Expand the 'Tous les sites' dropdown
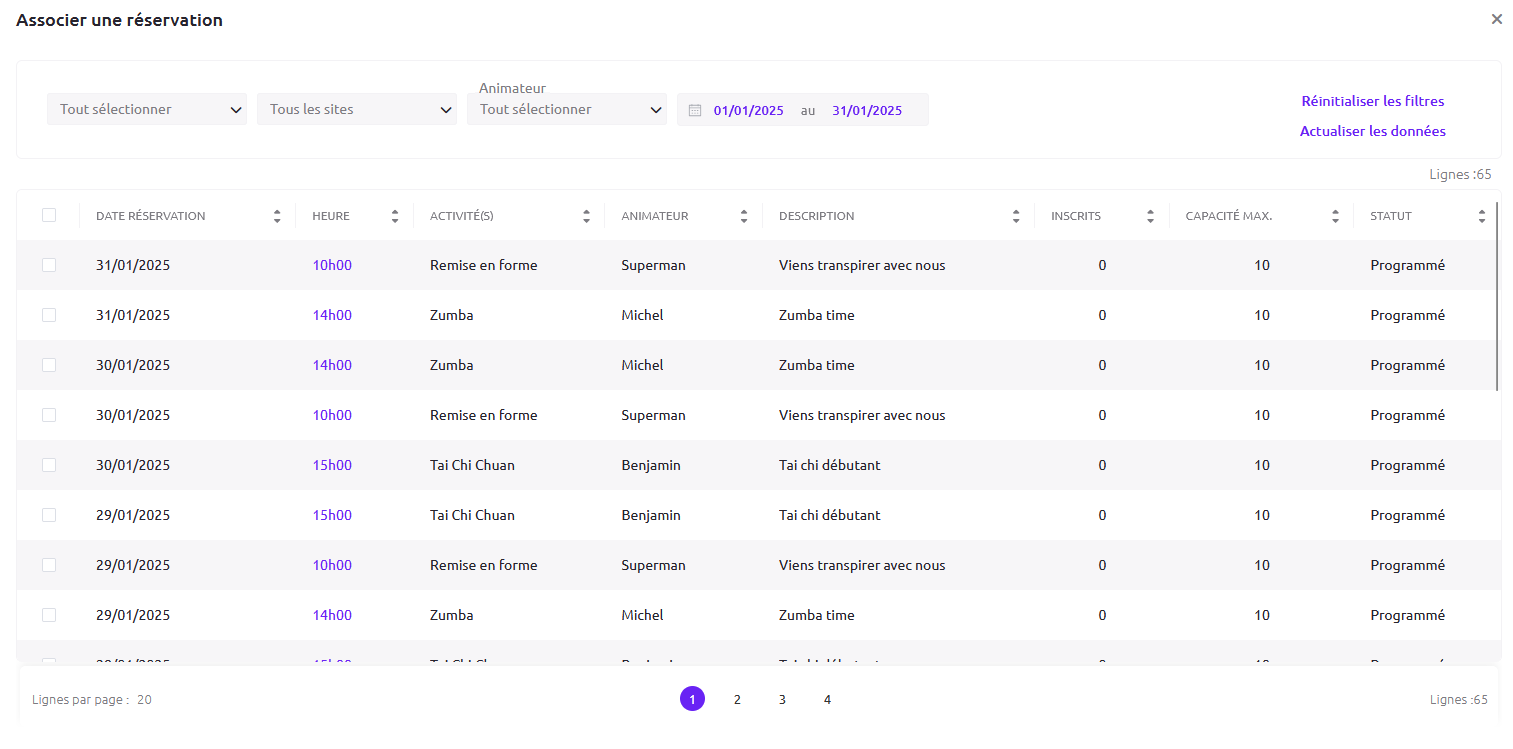Screen dimensions: 1513x749 tap(357, 109)
